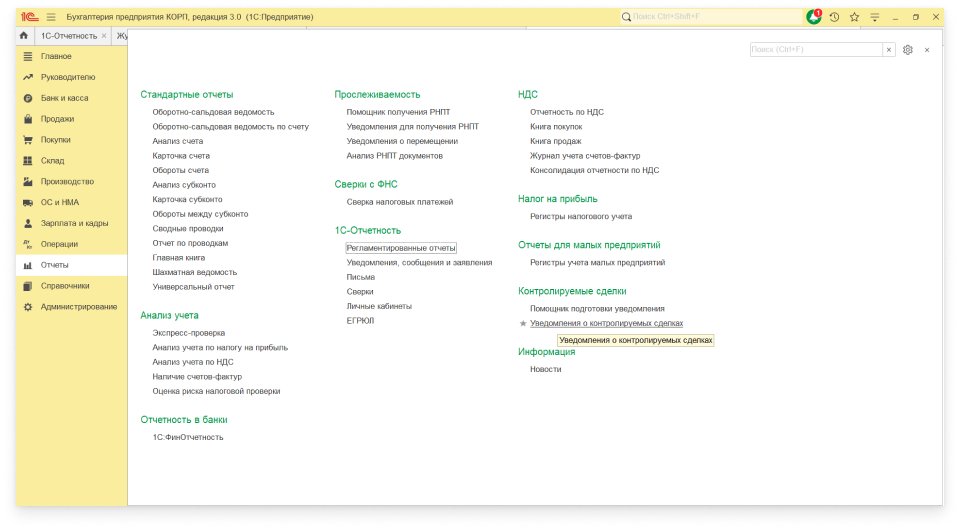Click the Продажи bag icon
The height and width of the screenshot is (530, 960).
tap(28, 119)
